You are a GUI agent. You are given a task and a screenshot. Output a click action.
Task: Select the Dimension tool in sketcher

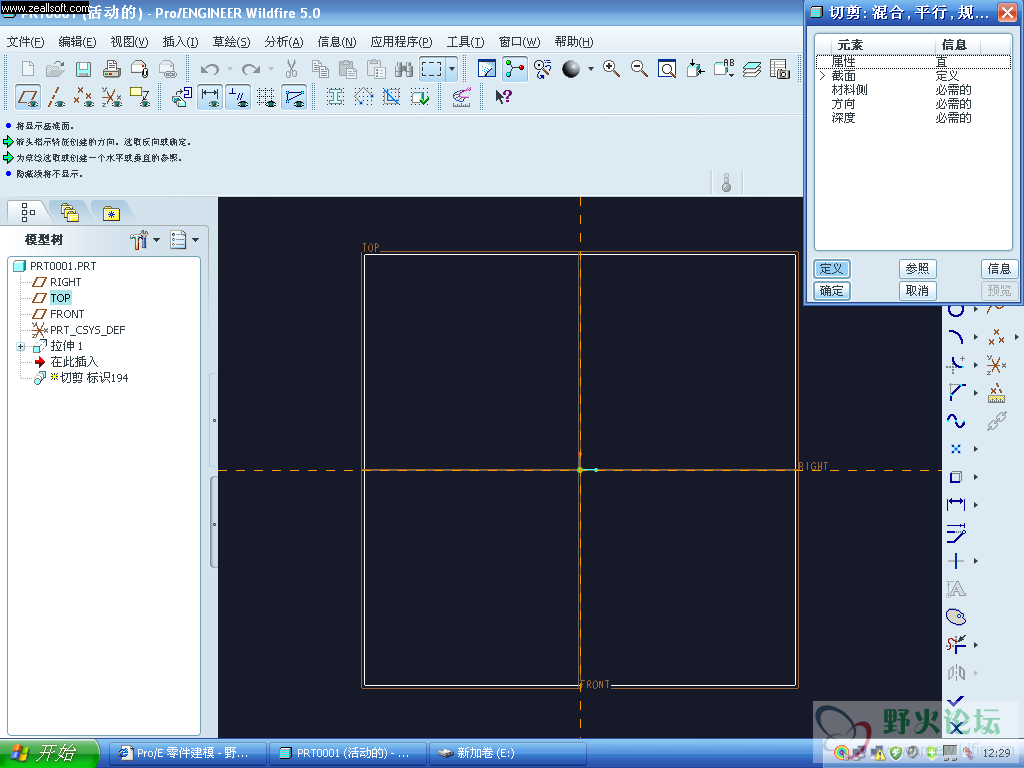point(955,504)
